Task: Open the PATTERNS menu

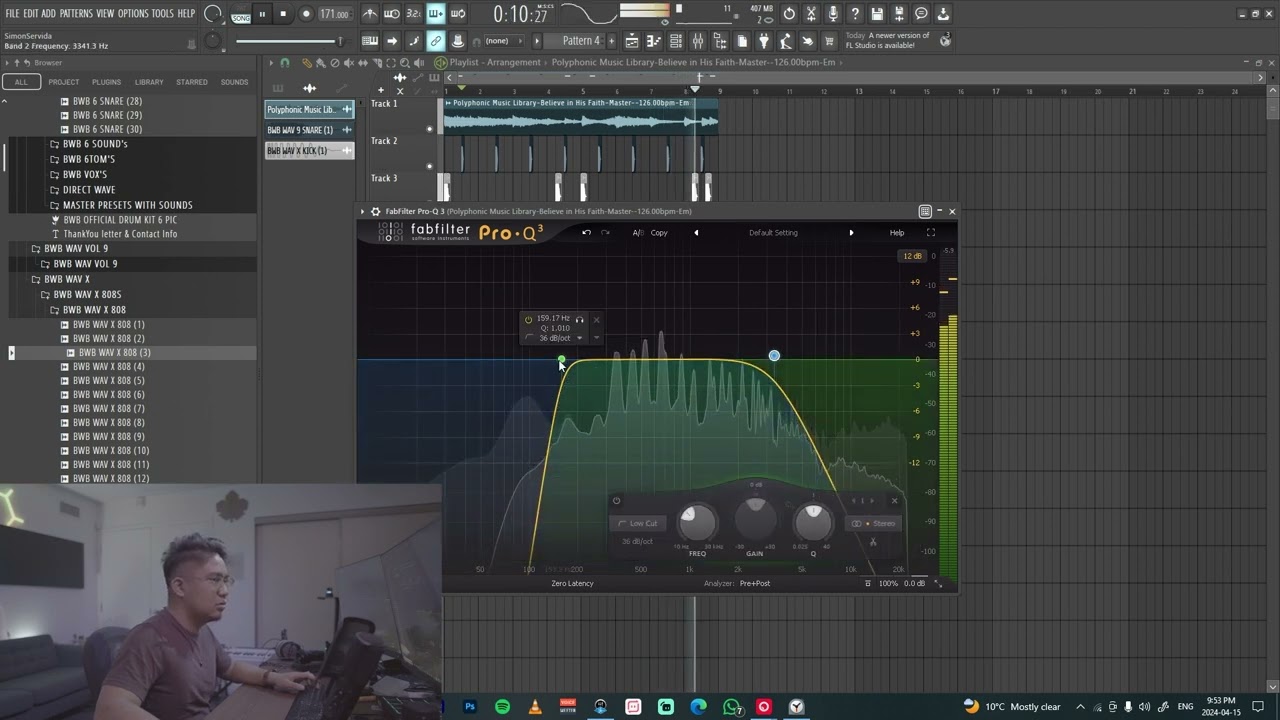Action: 76,14
